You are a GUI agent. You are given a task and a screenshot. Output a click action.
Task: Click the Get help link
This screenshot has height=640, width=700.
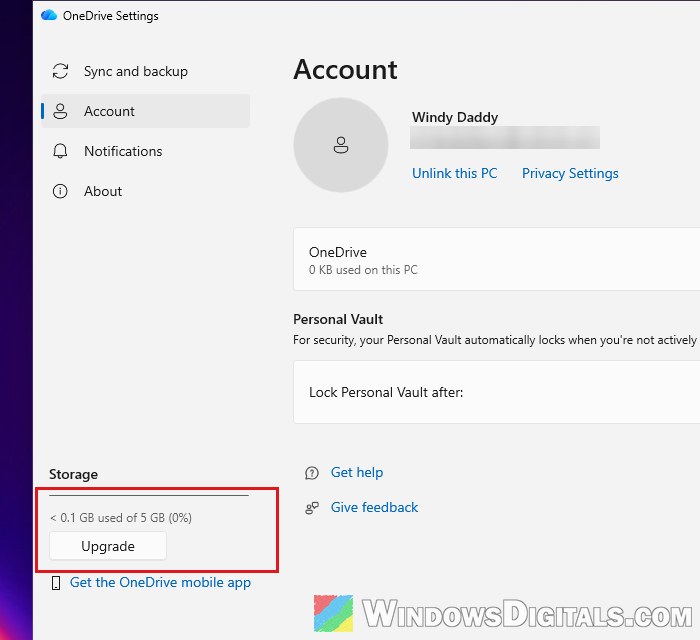[x=357, y=472]
